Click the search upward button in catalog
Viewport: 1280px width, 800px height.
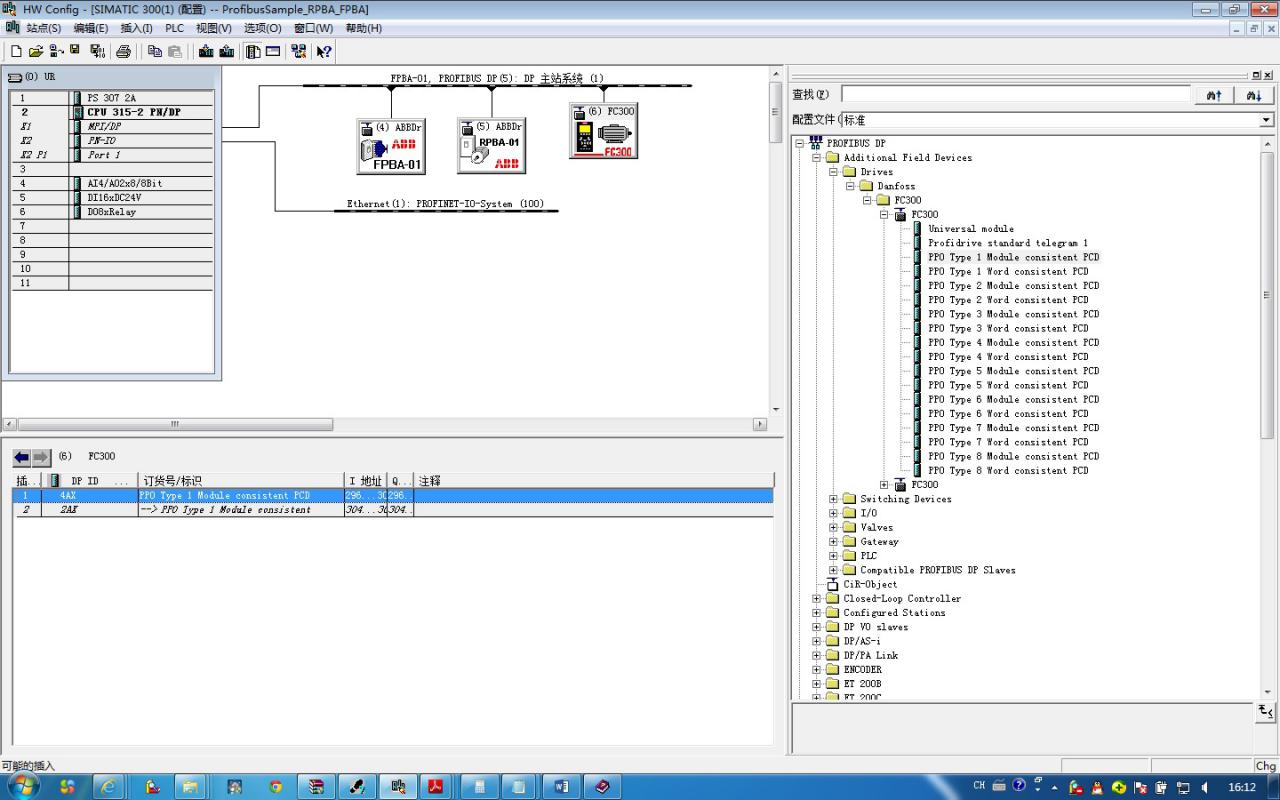1214,95
